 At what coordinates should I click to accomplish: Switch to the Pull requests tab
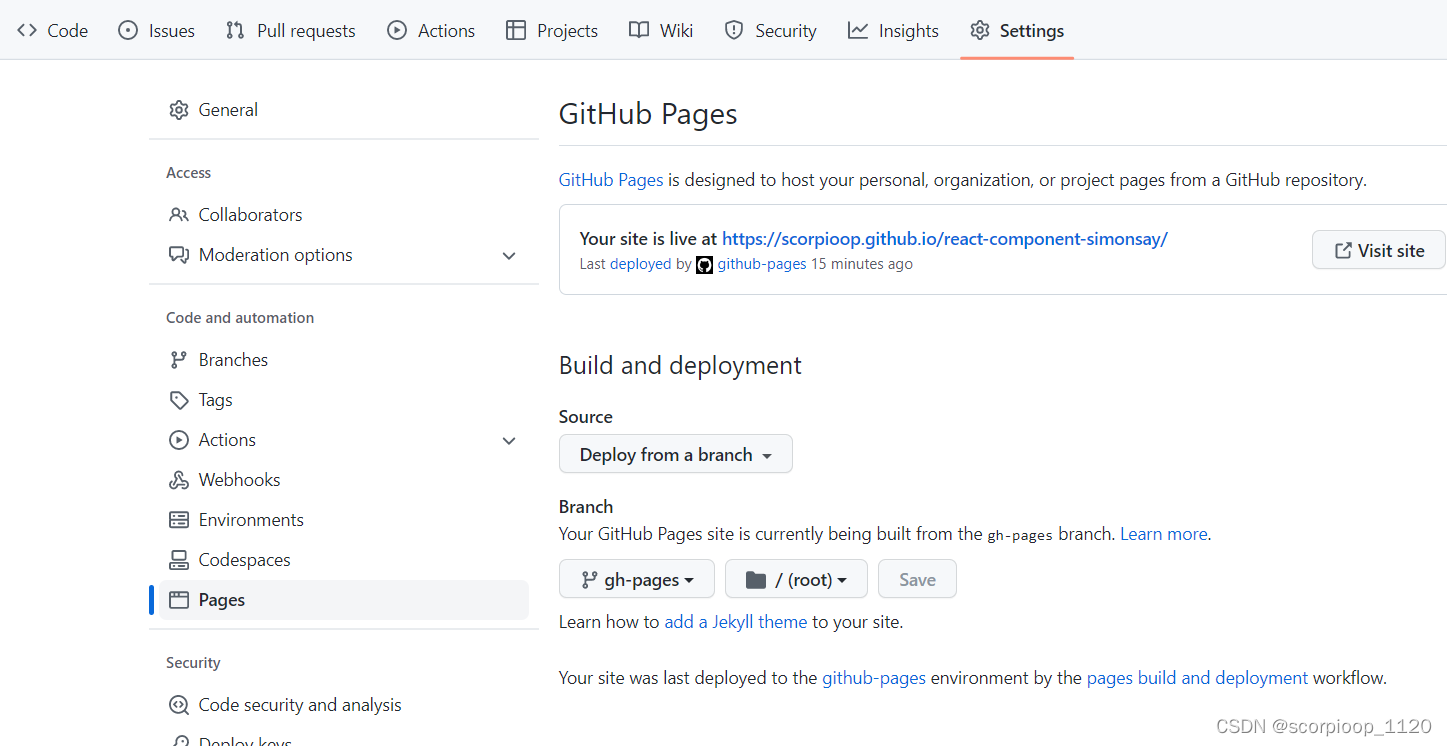290,30
